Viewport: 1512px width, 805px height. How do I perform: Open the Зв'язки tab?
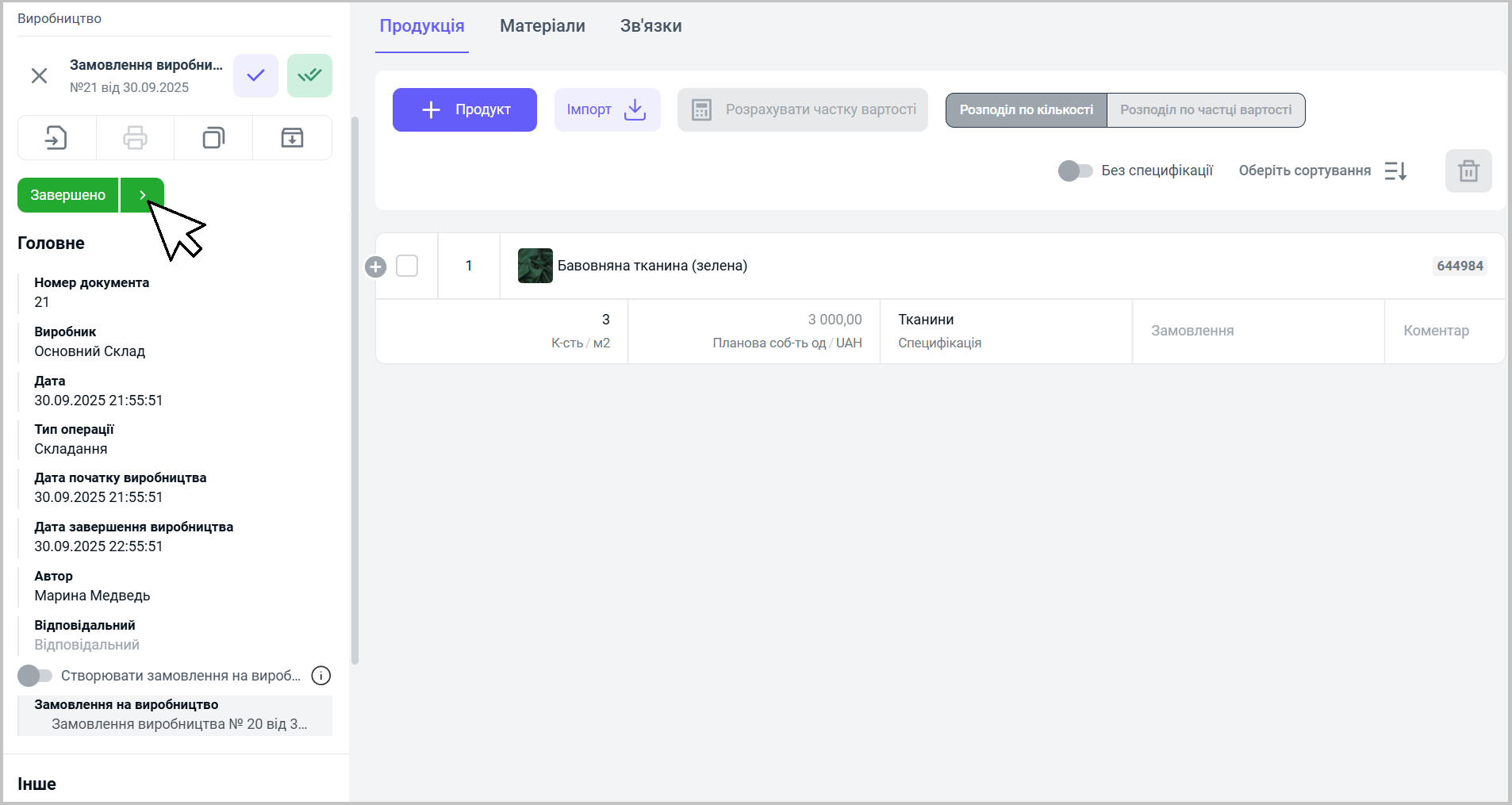(650, 26)
